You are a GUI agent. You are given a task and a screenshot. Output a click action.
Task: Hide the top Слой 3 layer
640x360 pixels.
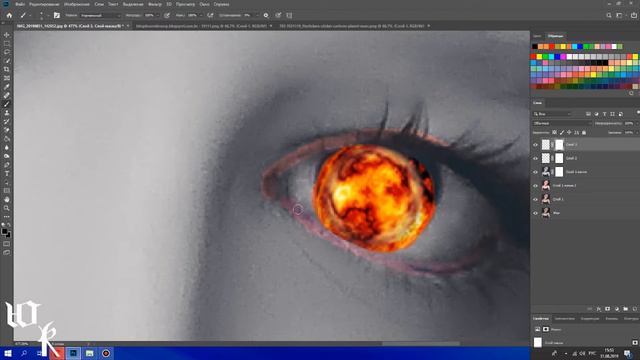(x=536, y=144)
